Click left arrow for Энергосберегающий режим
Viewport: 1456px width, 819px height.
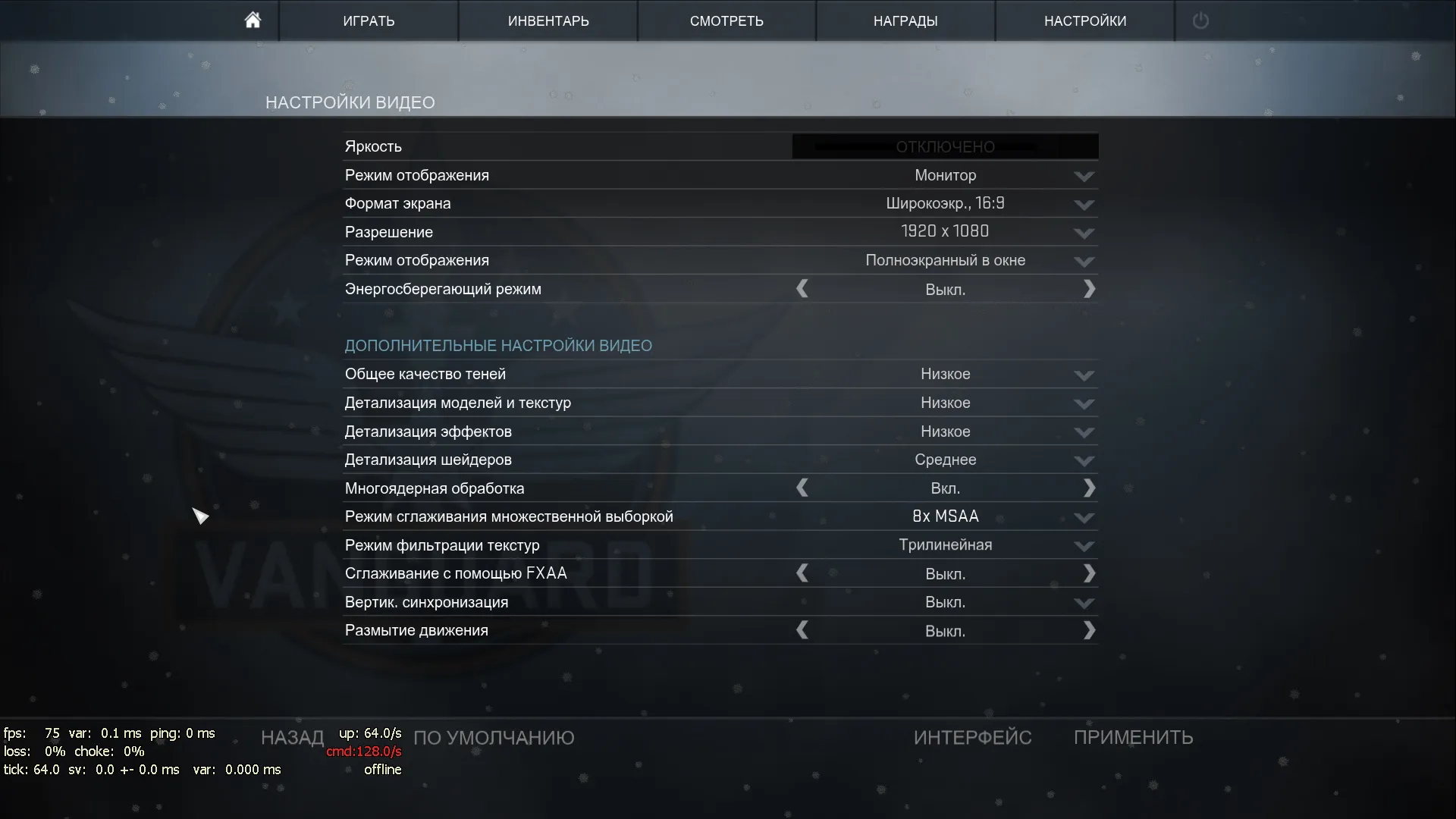click(802, 289)
